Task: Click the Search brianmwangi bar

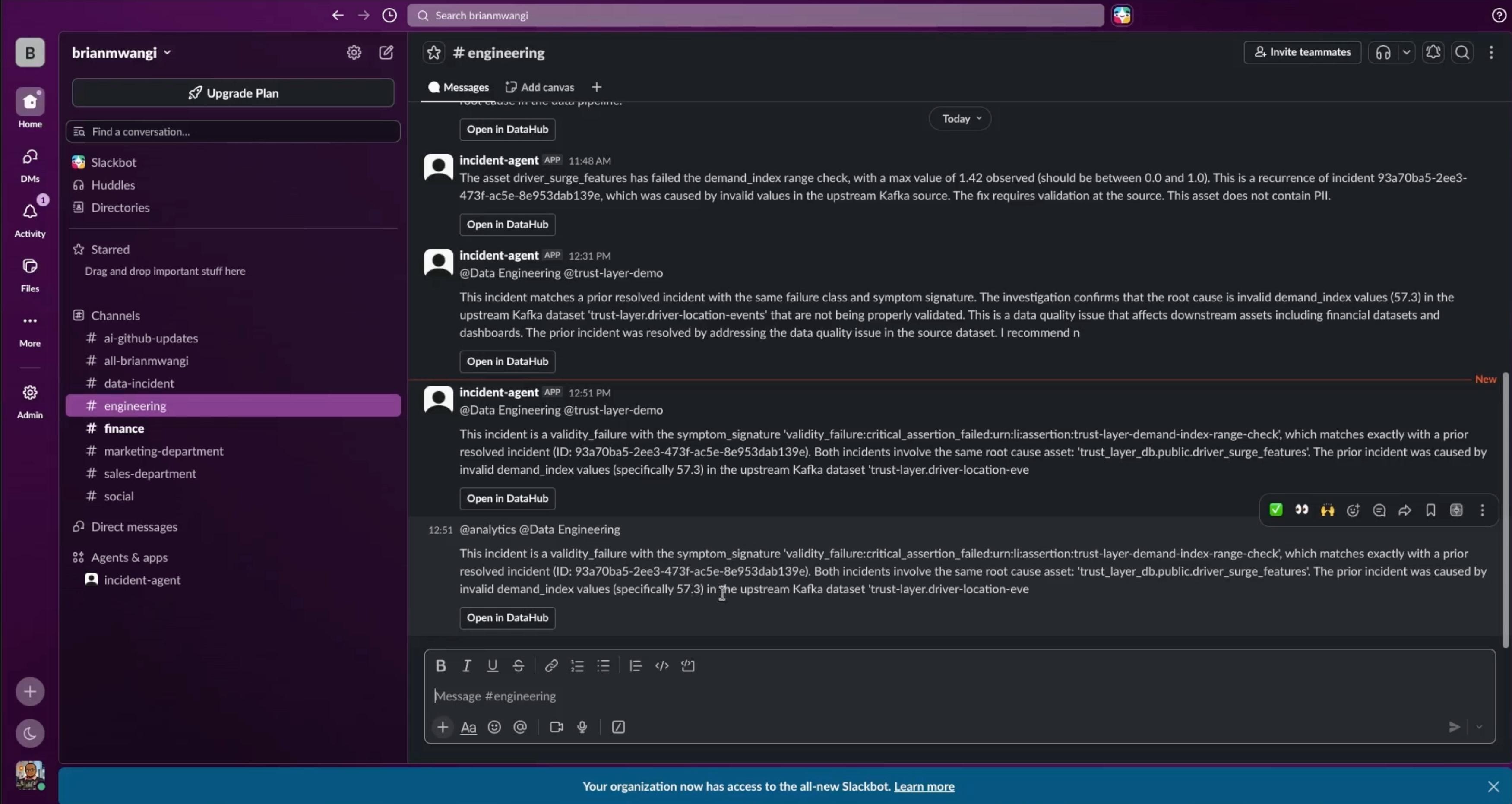Action: (x=756, y=15)
